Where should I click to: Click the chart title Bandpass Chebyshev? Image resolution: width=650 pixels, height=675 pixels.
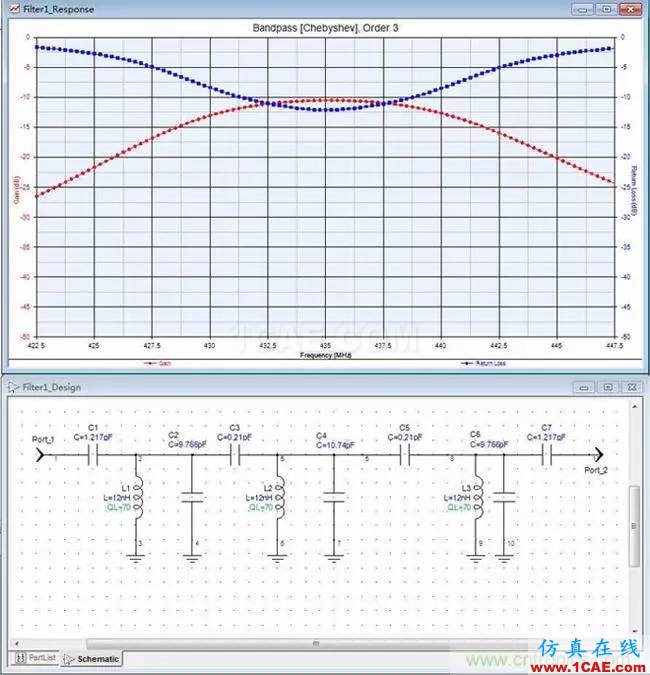tap(325, 28)
